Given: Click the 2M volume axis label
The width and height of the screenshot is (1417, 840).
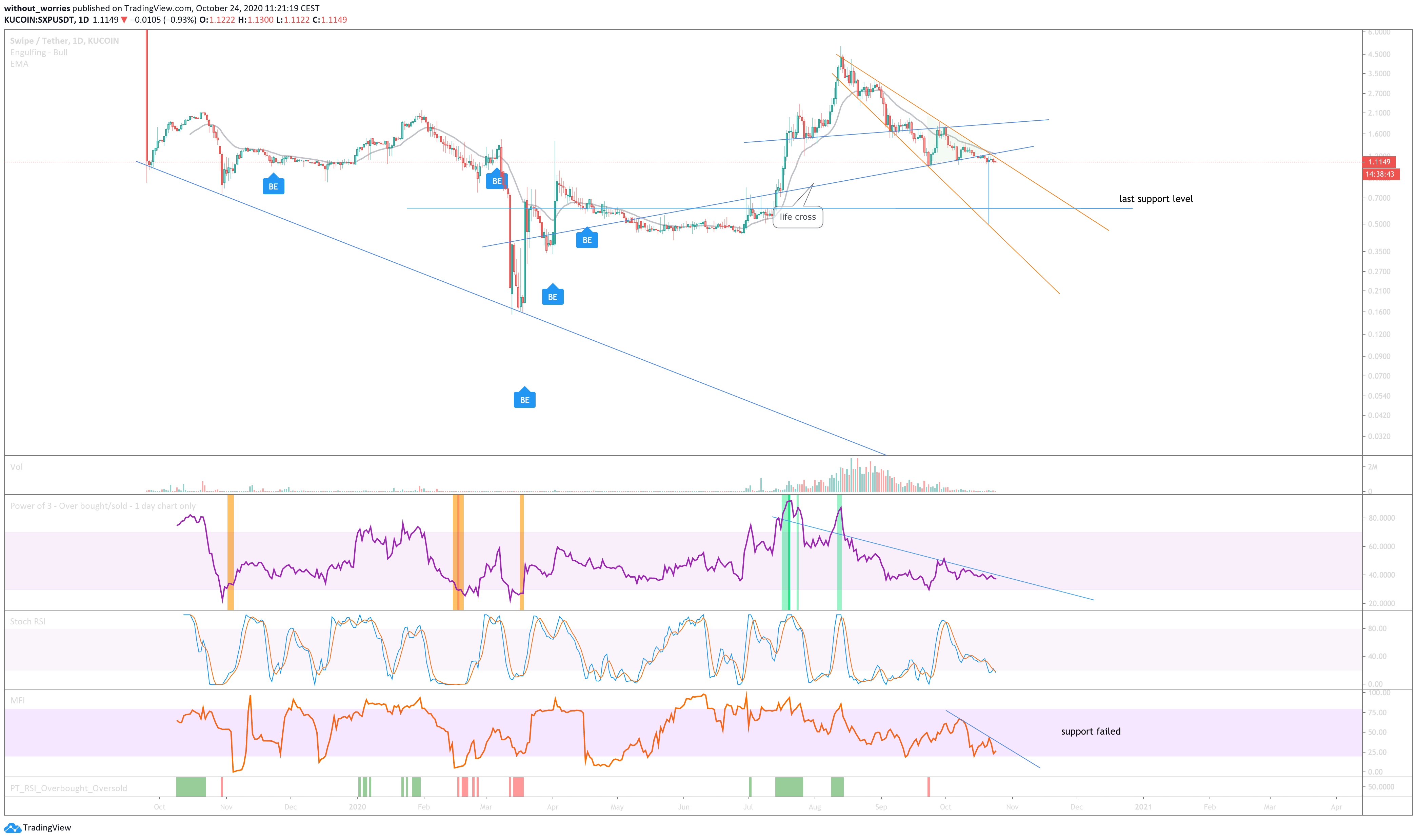Looking at the screenshot, I should (1372, 467).
